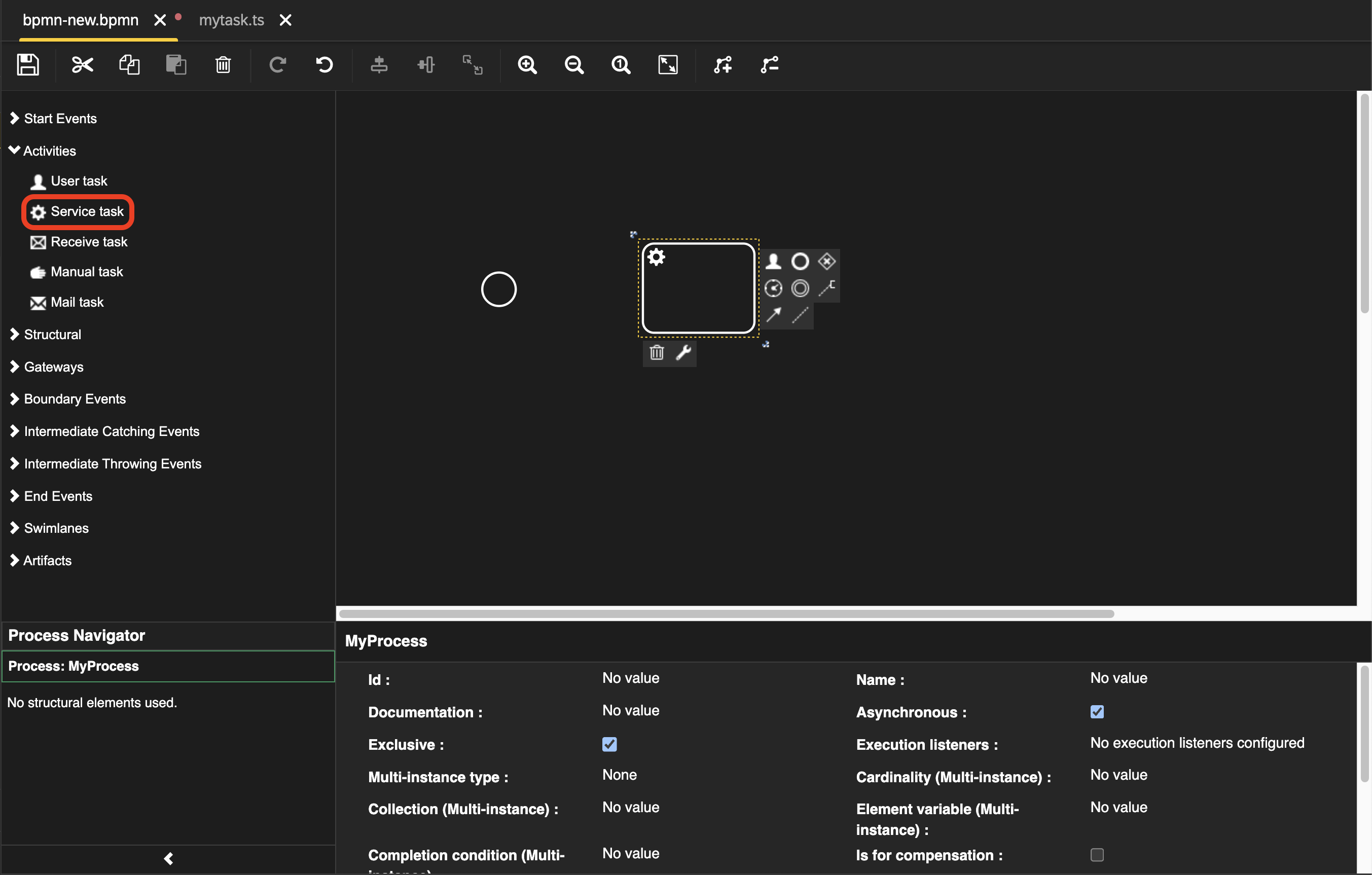Click the toolbar trash delete icon
Image resolution: width=1372 pixels, height=875 pixels.
(223, 64)
